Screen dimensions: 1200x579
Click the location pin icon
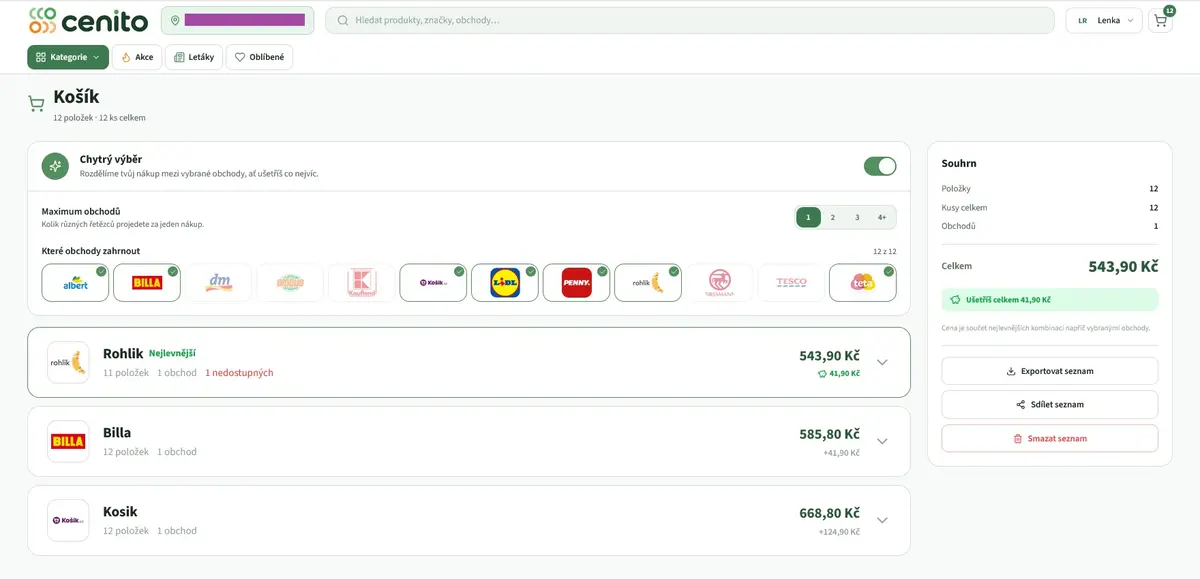coord(176,20)
